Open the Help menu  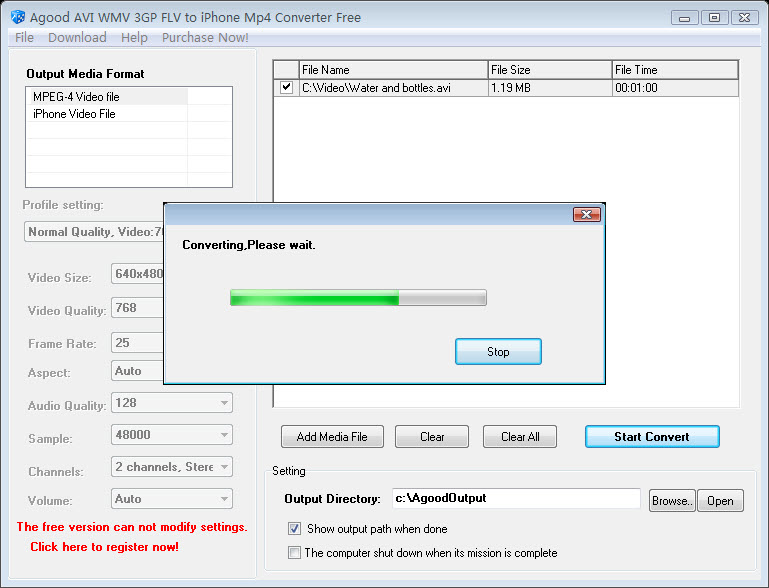click(x=134, y=38)
